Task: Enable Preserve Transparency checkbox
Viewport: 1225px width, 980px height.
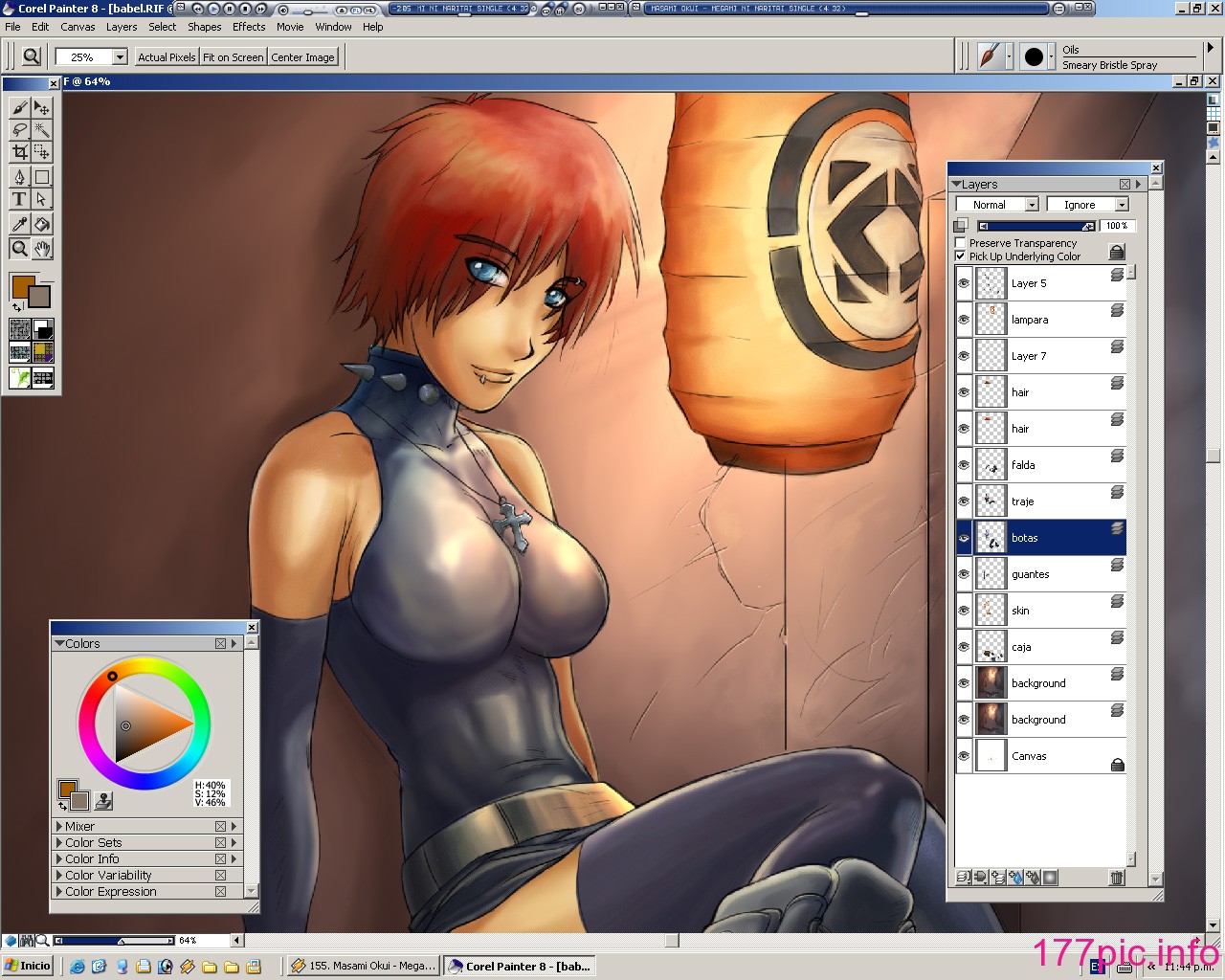Action: point(961,243)
